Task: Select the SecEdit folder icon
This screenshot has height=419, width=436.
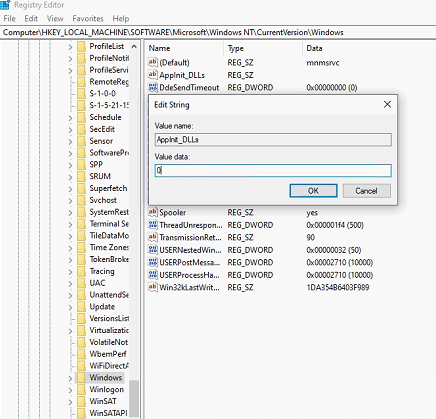Action: [81, 129]
